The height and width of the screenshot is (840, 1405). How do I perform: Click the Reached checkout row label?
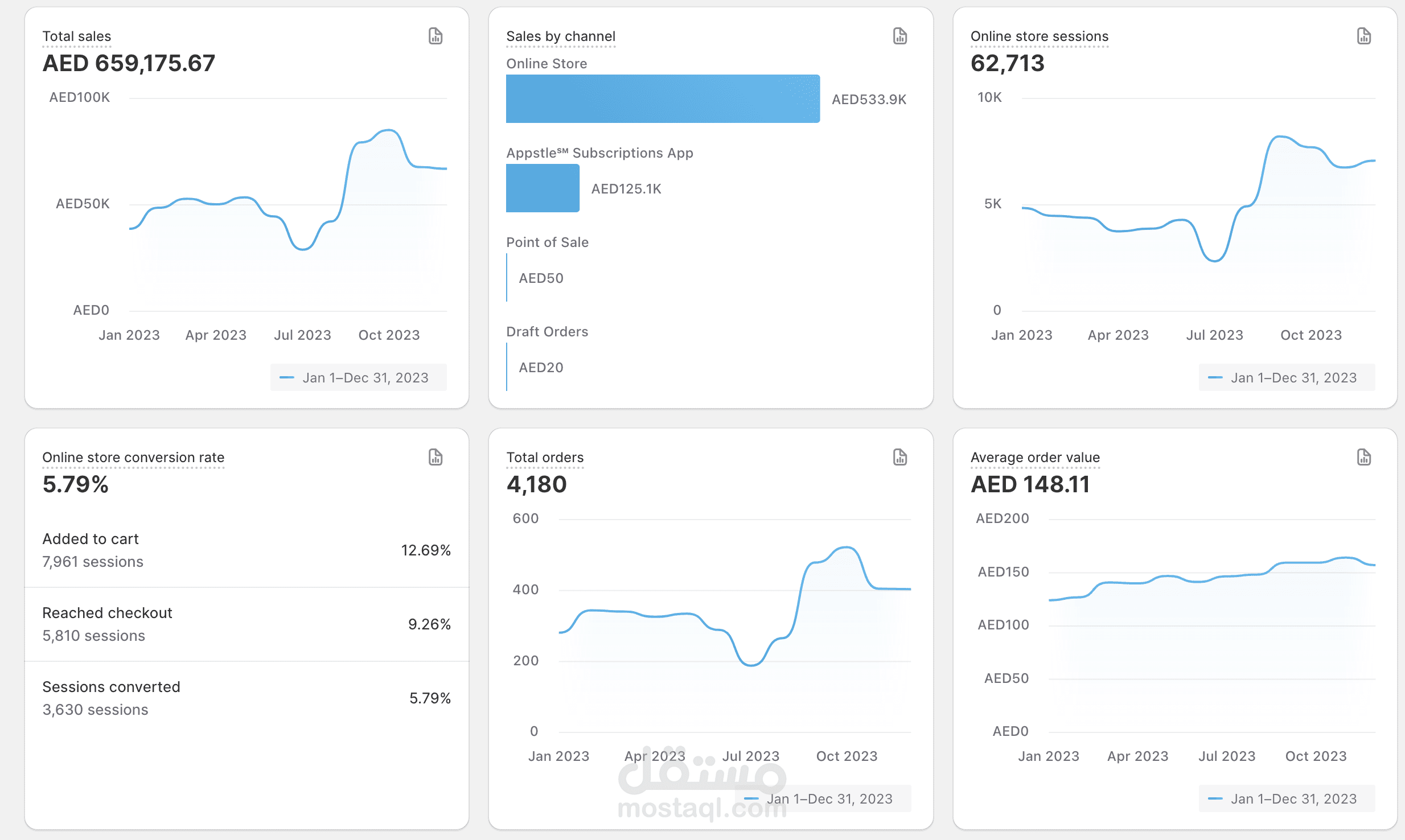coord(107,613)
